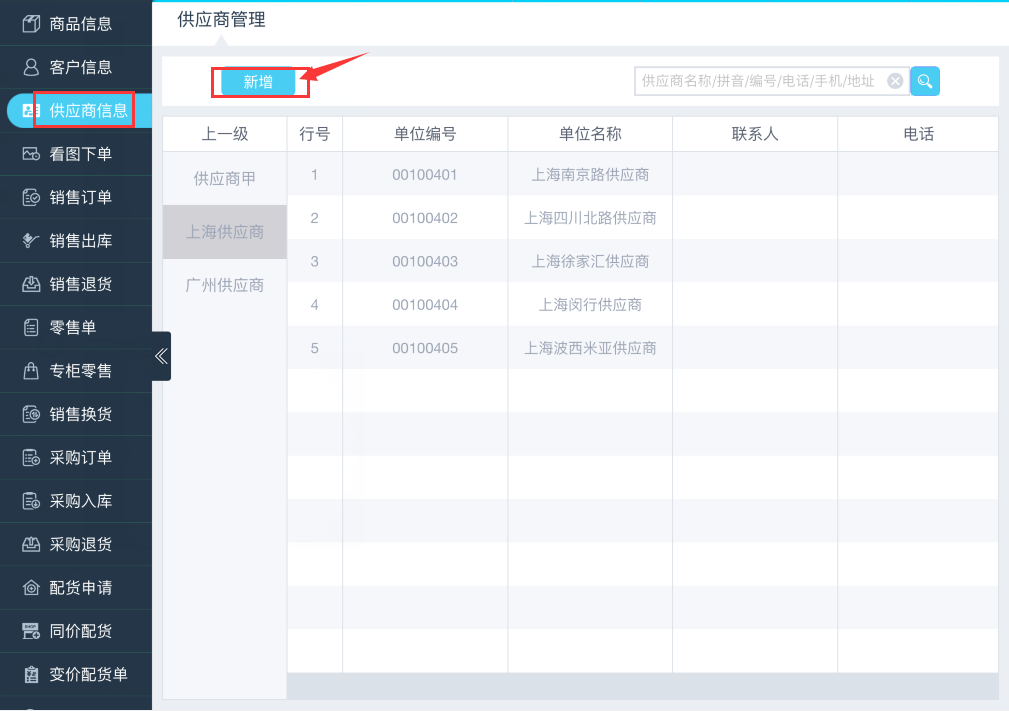Click the horizontal scrollbar below the table
1009x711 pixels.
point(642,686)
